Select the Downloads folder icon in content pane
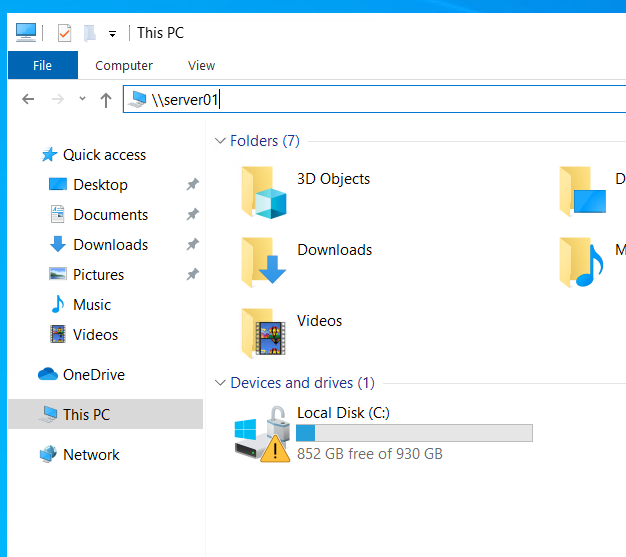The width and height of the screenshot is (626, 557). tap(263, 263)
